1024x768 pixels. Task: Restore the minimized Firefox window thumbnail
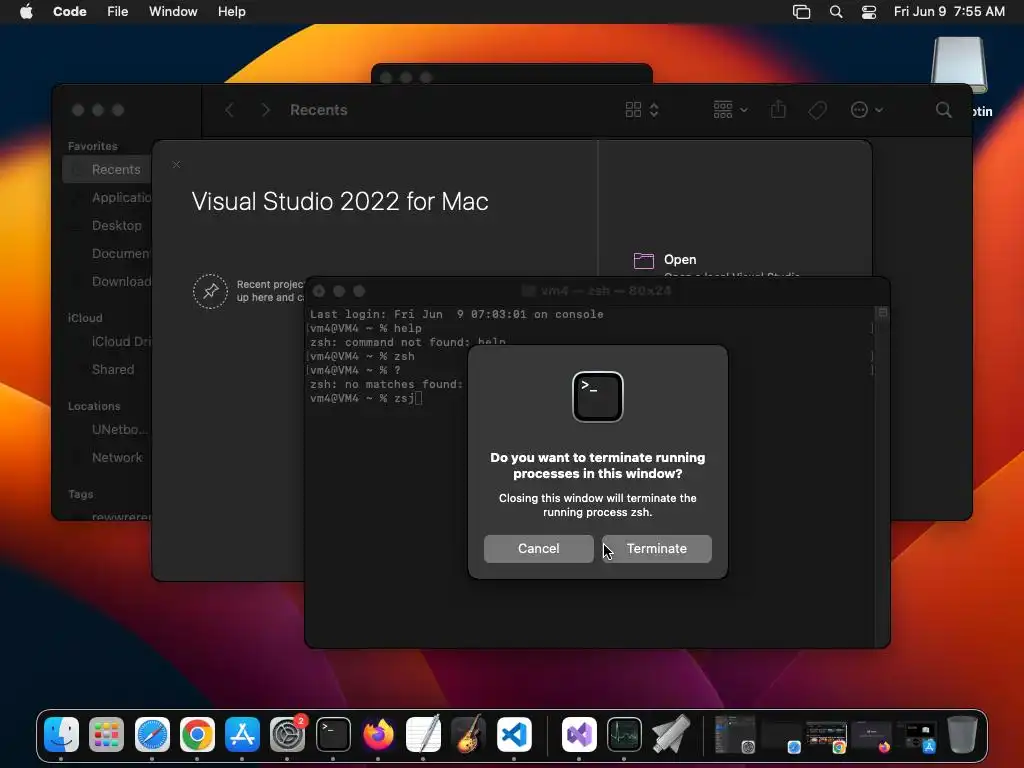tap(871, 737)
